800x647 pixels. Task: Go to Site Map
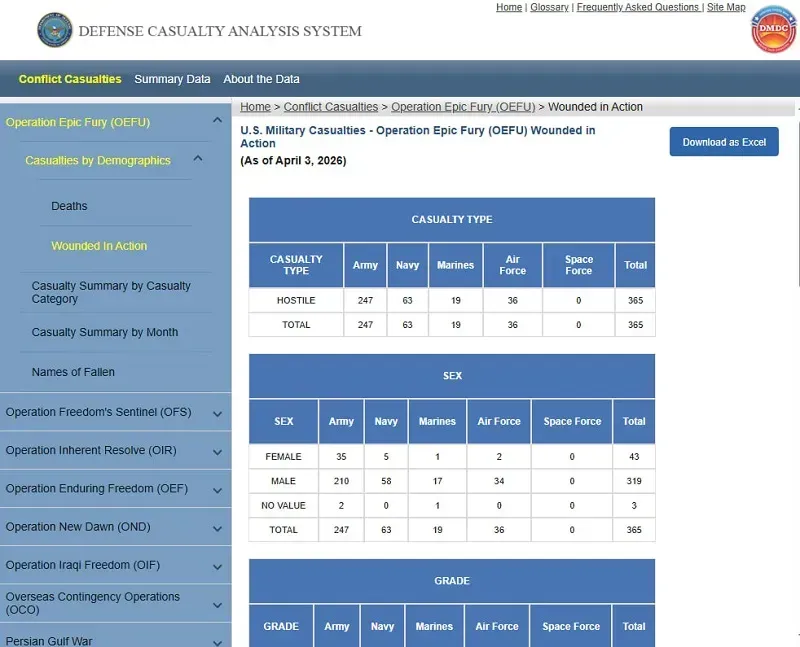726,7
